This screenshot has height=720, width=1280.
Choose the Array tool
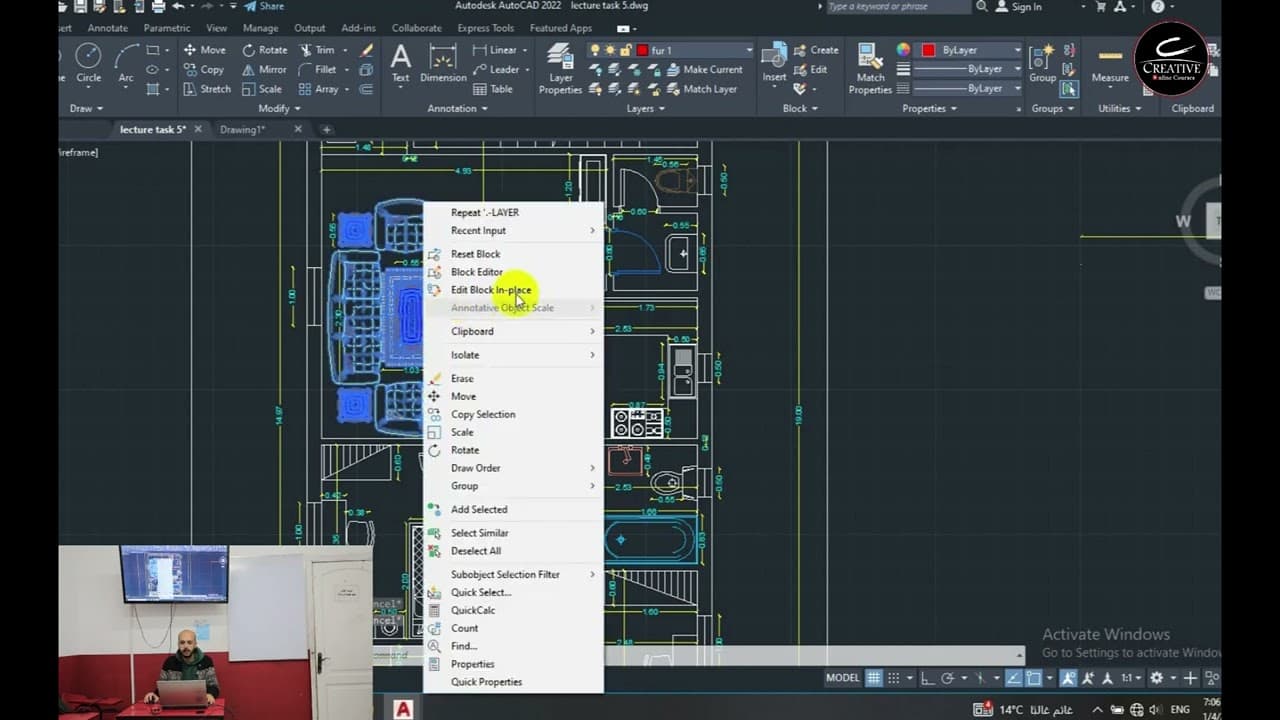click(319, 89)
